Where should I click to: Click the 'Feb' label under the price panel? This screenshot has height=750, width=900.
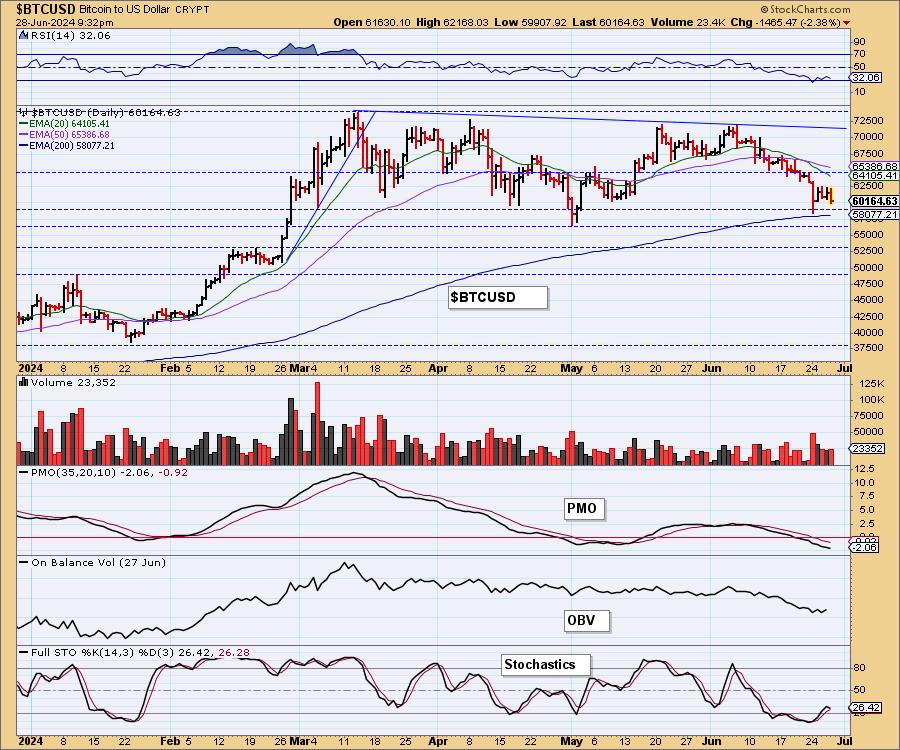pyautogui.click(x=170, y=368)
